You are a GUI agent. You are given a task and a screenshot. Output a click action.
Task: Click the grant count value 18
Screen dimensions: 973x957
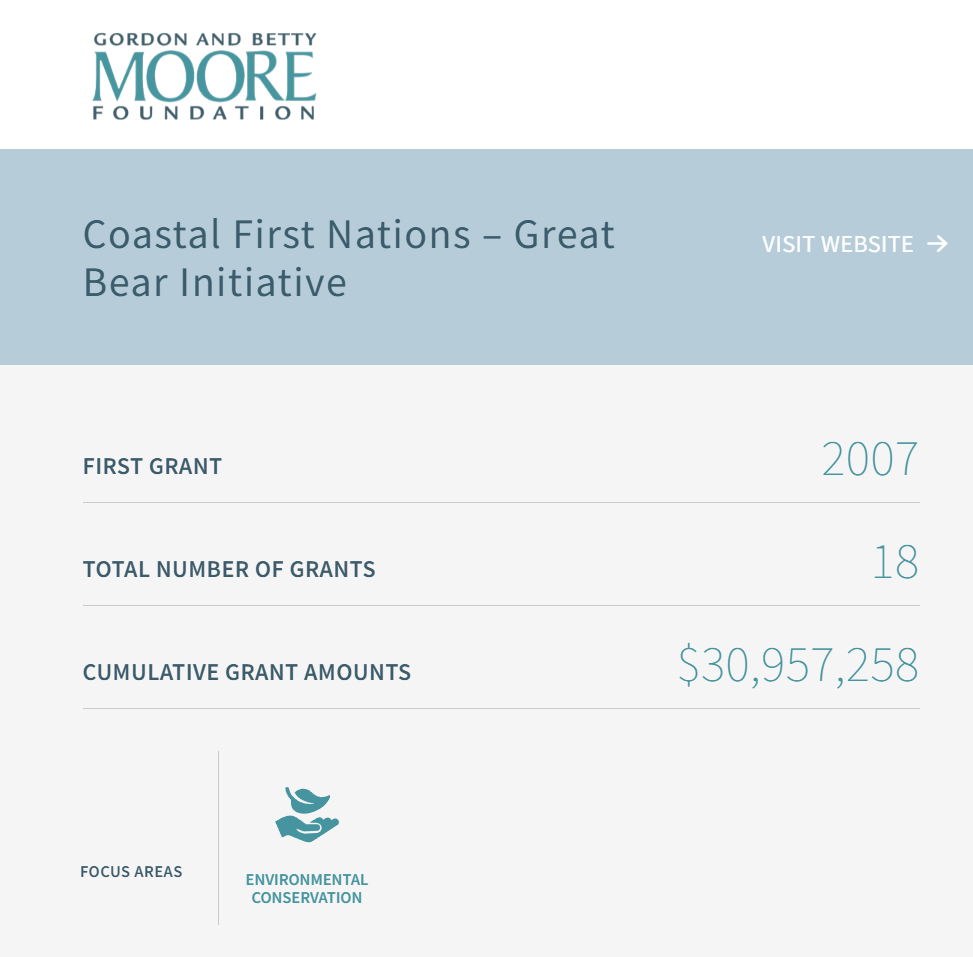pos(895,563)
